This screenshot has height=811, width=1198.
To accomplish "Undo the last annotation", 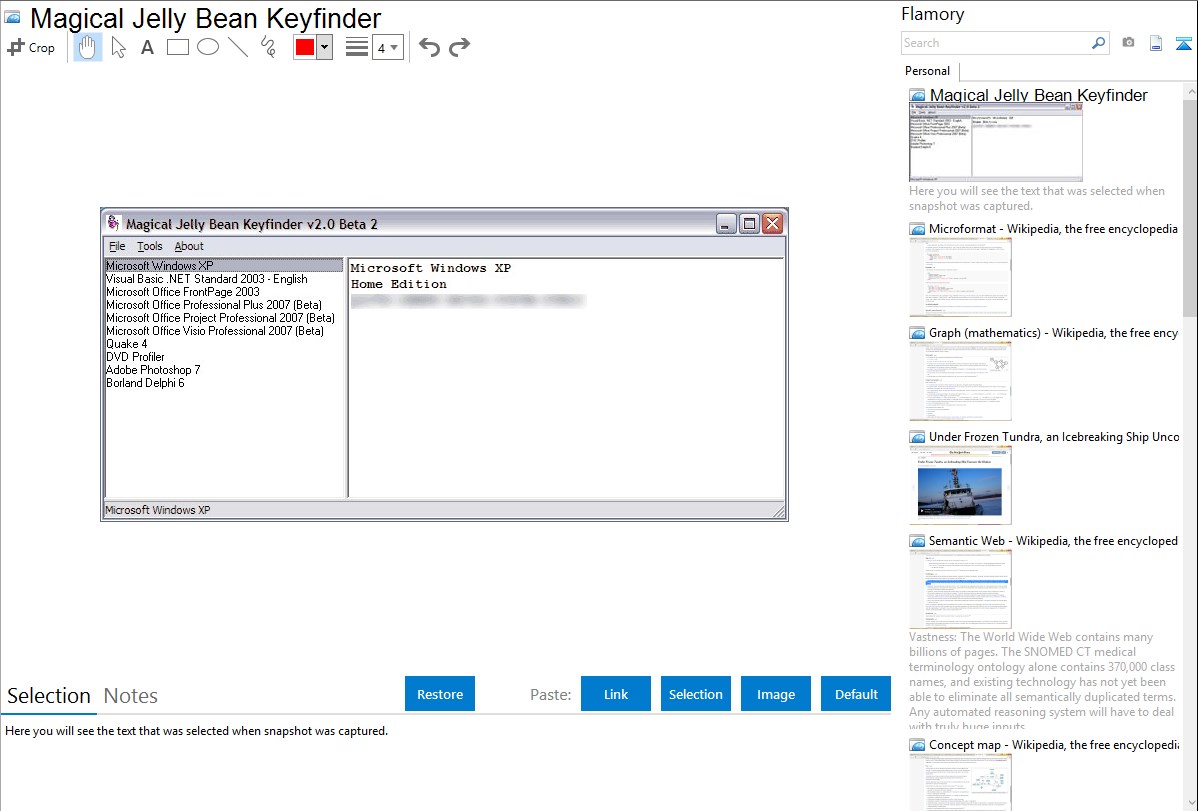I will (x=429, y=47).
